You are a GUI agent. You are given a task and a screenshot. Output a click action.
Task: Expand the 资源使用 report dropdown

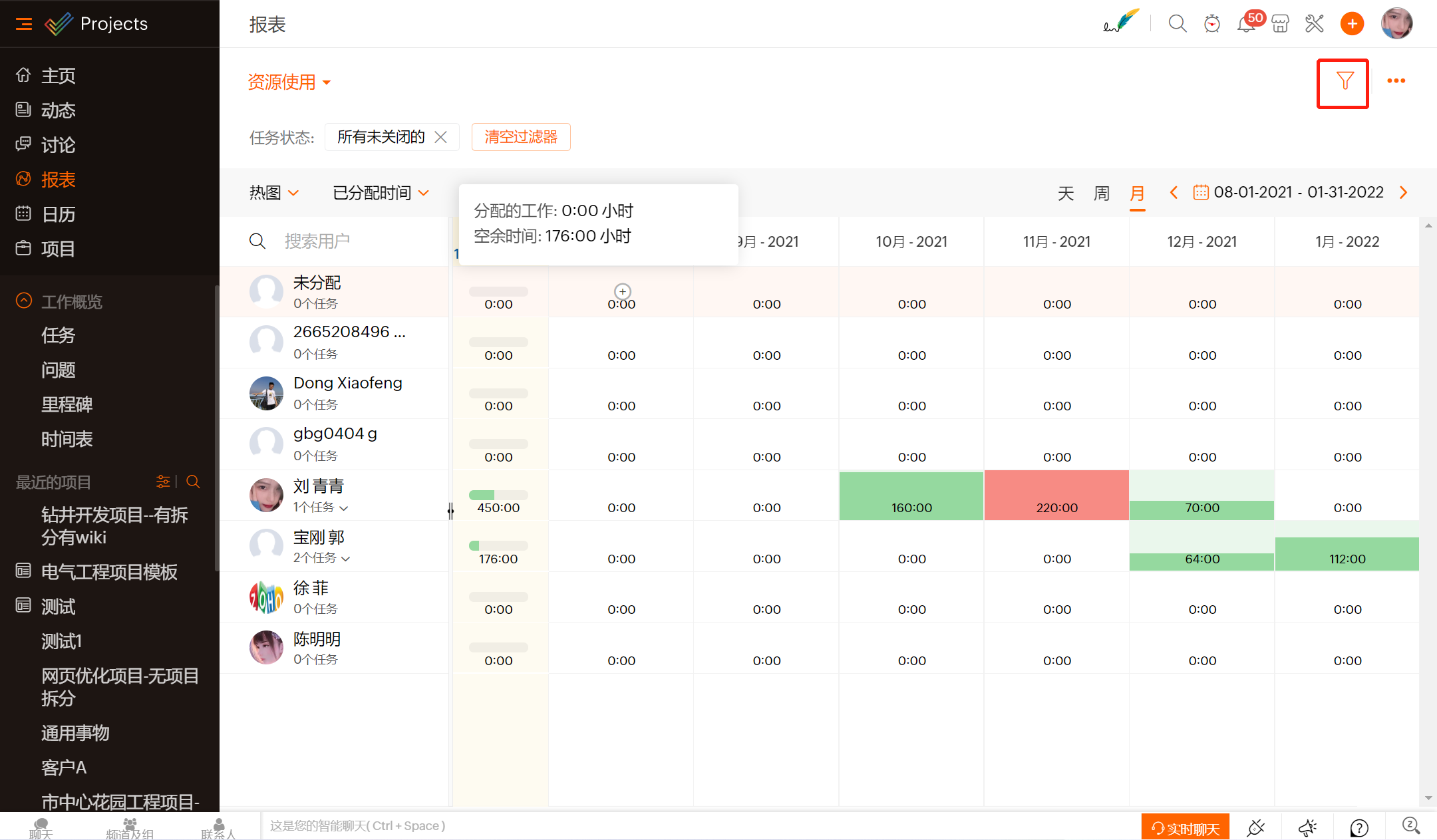pyautogui.click(x=289, y=82)
